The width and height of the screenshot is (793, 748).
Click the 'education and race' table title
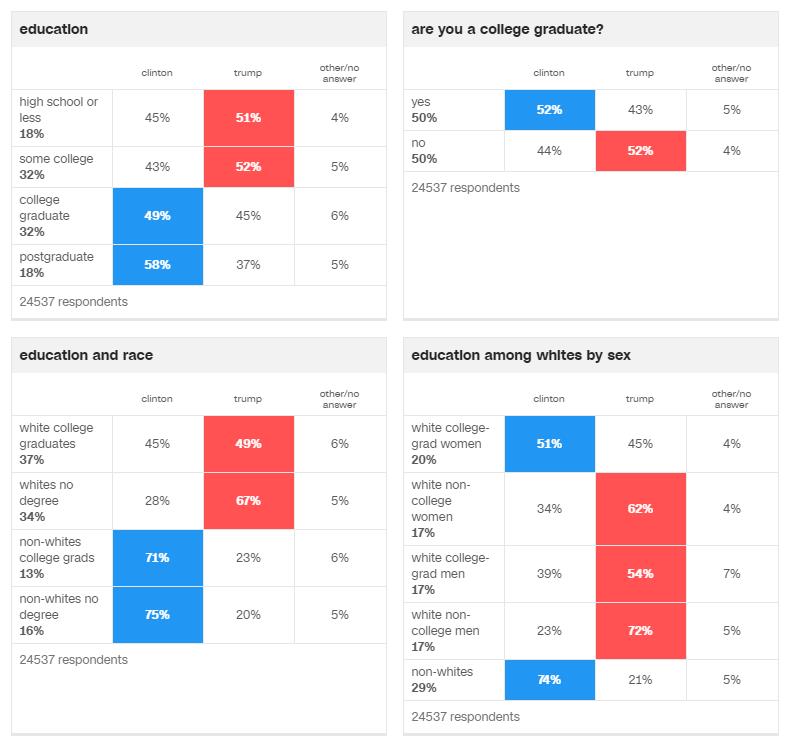pos(86,355)
